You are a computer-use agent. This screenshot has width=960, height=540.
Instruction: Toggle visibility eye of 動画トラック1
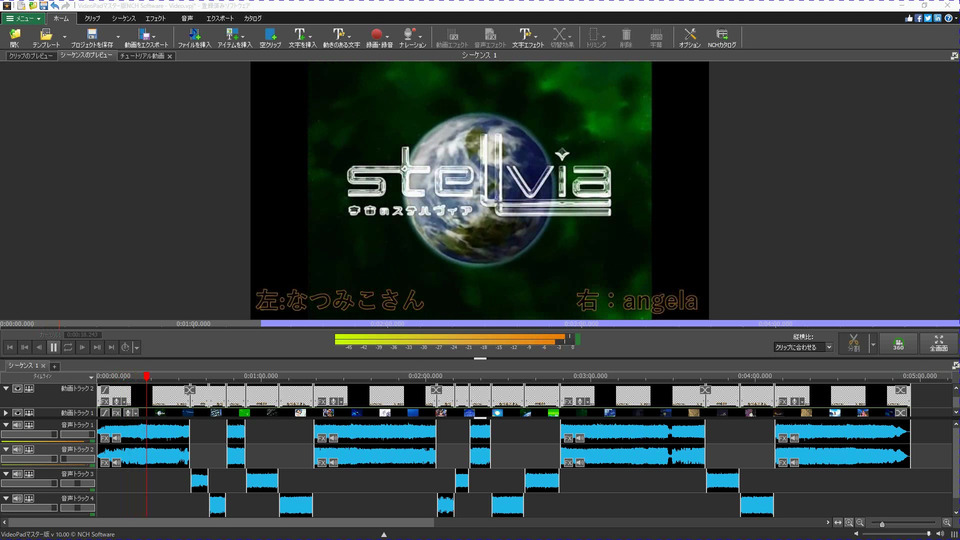click(x=18, y=413)
